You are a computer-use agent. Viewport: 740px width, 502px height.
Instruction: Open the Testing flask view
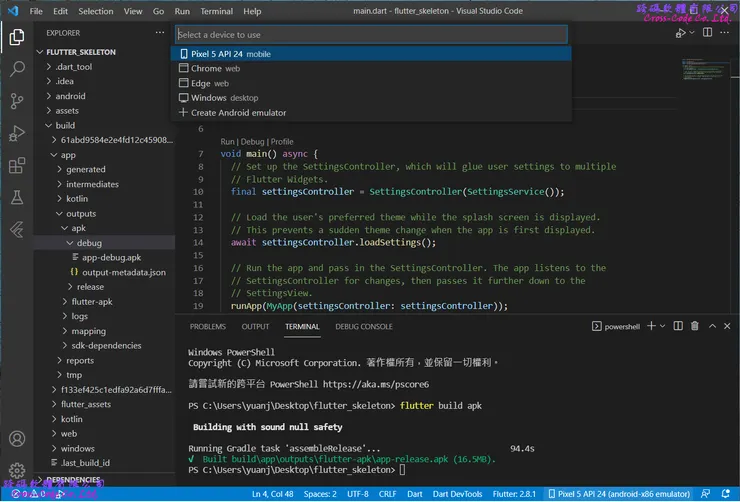pyautogui.click(x=17, y=197)
